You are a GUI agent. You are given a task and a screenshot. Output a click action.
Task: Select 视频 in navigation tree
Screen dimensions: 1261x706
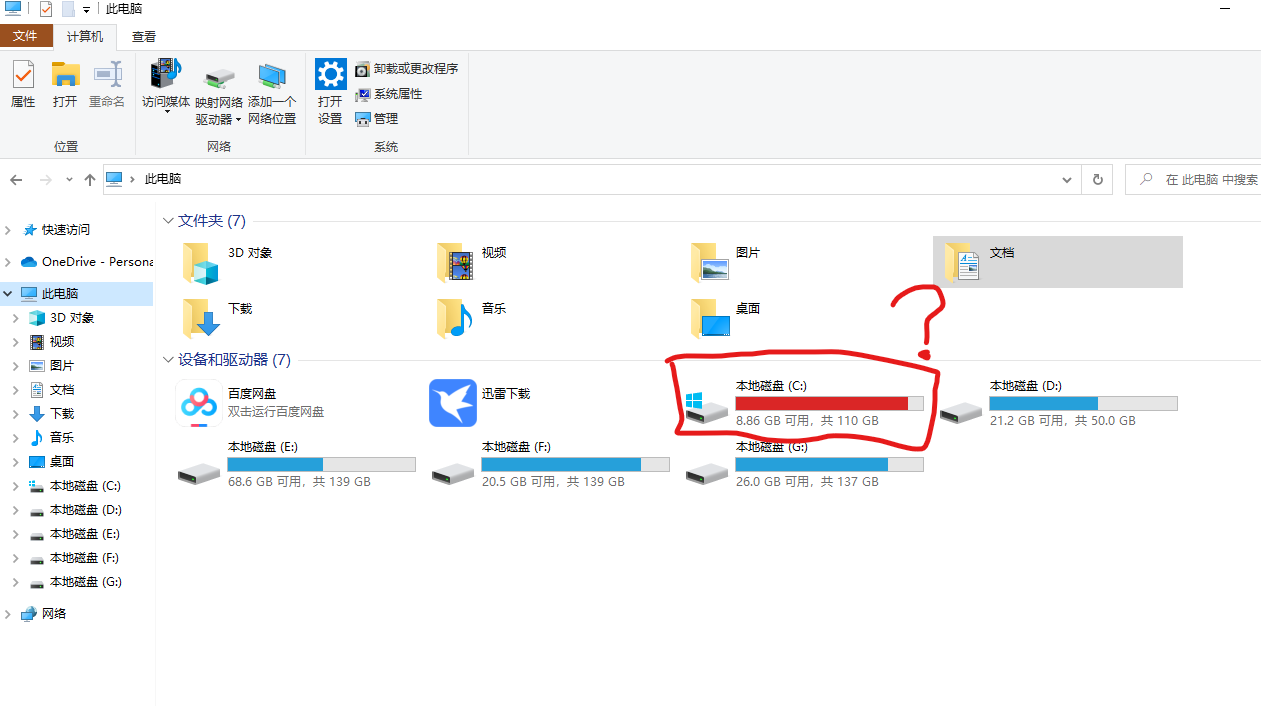52,342
